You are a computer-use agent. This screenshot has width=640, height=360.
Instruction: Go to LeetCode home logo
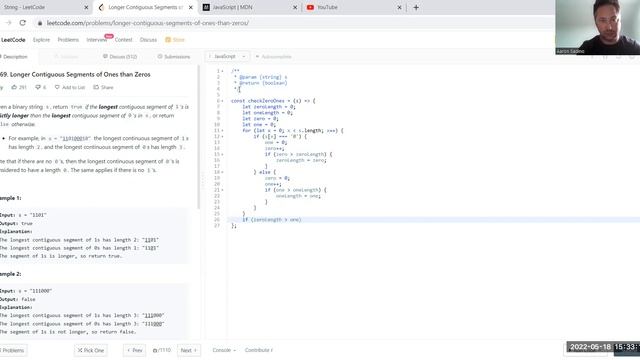point(13,40)
